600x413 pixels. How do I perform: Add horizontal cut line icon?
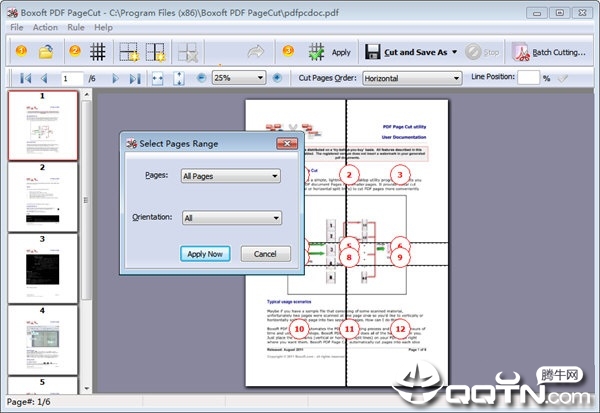pyautogui.click(x=129, y=52)
